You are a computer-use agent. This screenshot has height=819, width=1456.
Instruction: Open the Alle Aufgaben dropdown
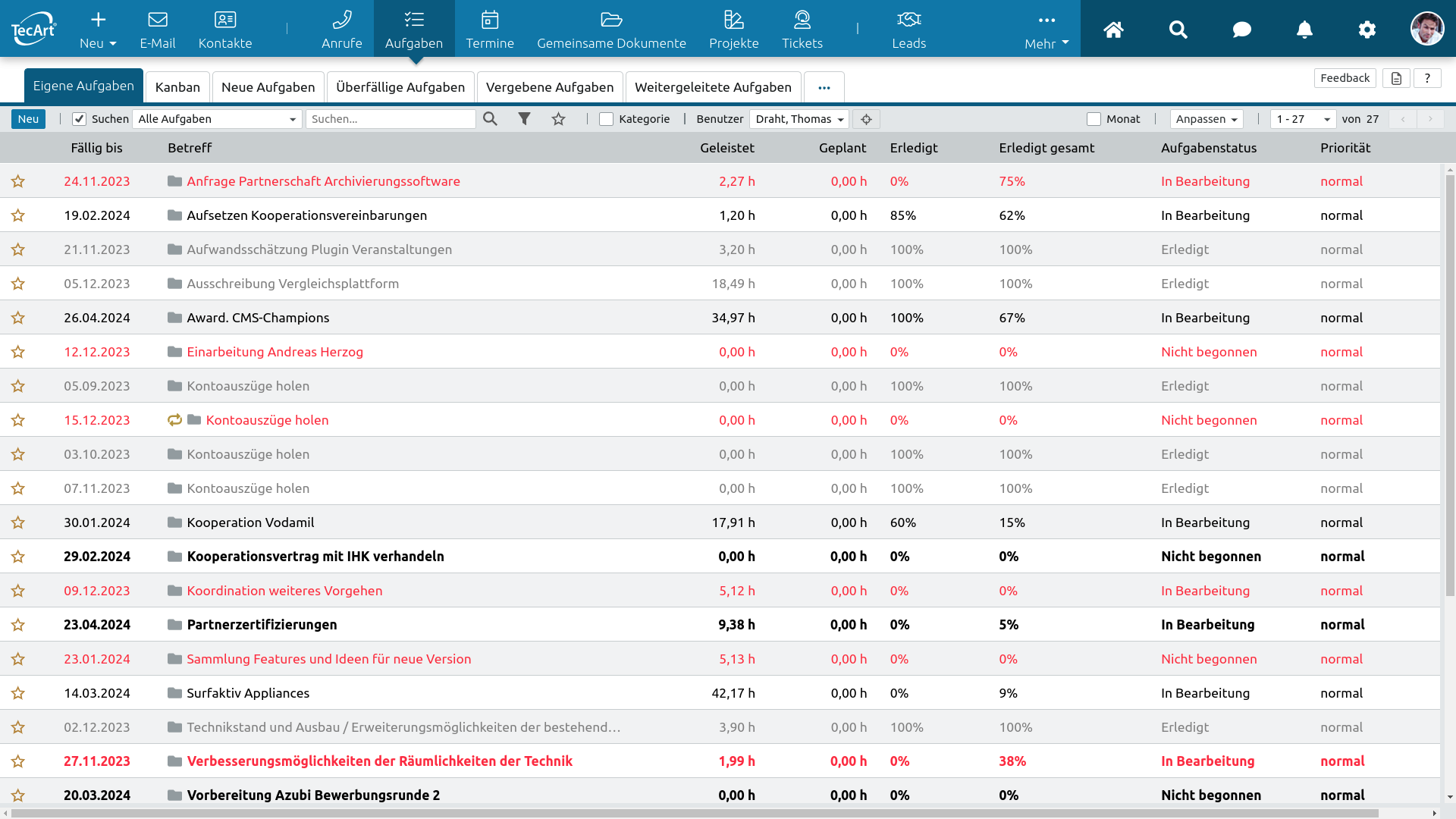coord(217,119)
